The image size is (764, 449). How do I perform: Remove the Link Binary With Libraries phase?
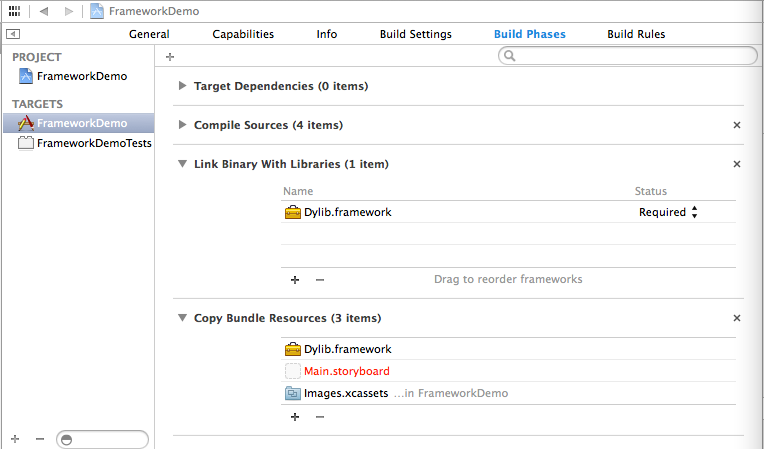(737, 164)
